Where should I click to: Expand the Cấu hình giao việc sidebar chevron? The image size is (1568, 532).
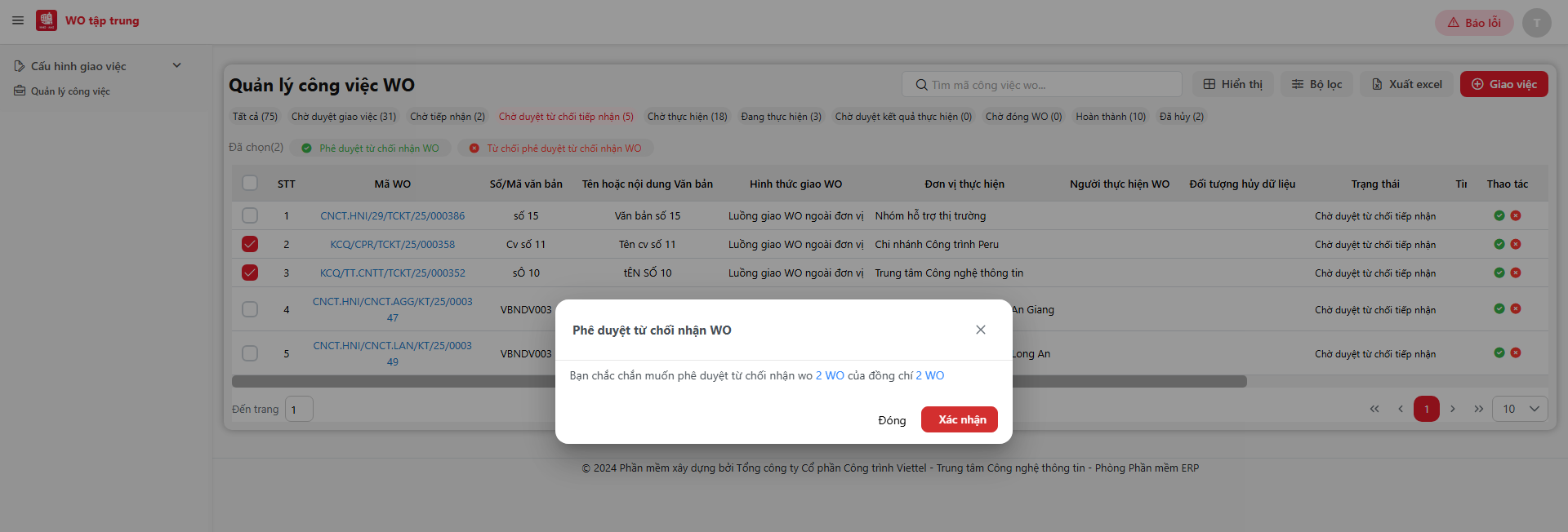[x=176, y=65]
